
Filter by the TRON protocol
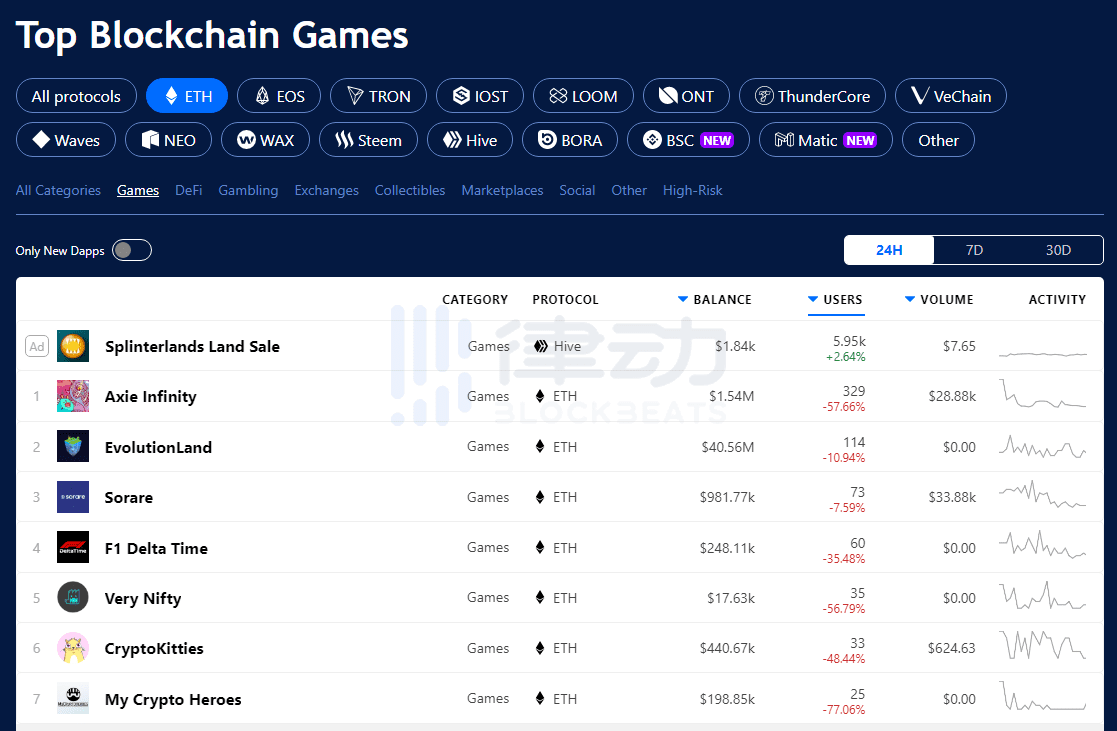(378, 95)
